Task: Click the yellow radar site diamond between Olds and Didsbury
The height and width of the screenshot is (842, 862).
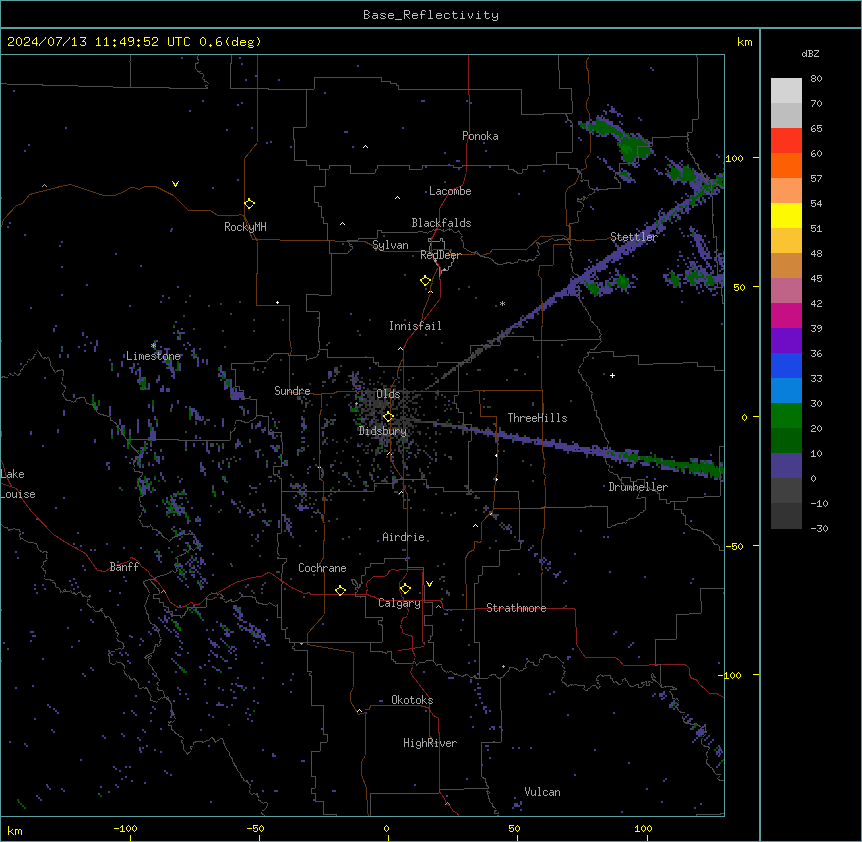Action: click(389, 417)
